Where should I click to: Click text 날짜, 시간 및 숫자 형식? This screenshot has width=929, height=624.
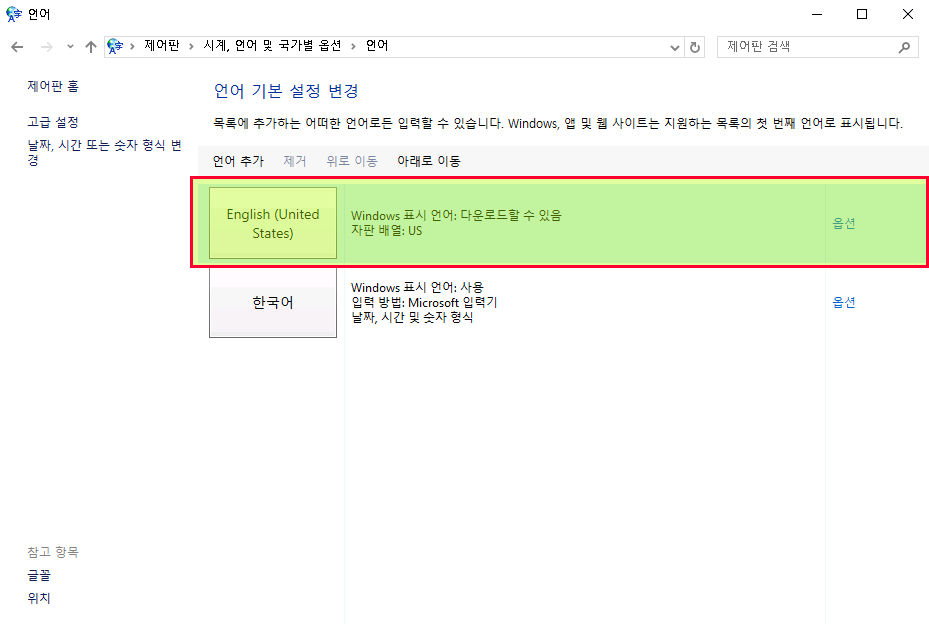[x=412, y=317]
